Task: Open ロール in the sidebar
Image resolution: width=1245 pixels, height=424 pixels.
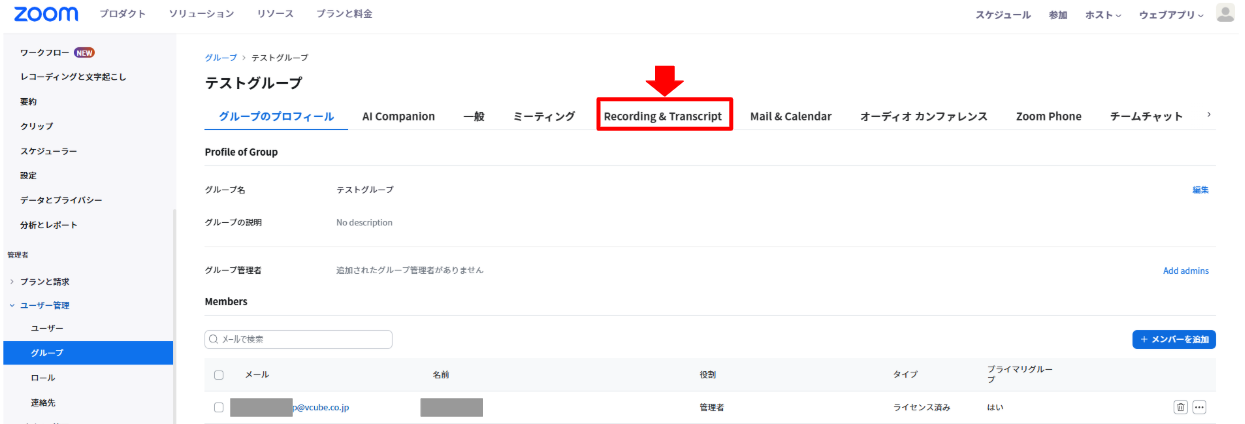Action: pos(43,378)
